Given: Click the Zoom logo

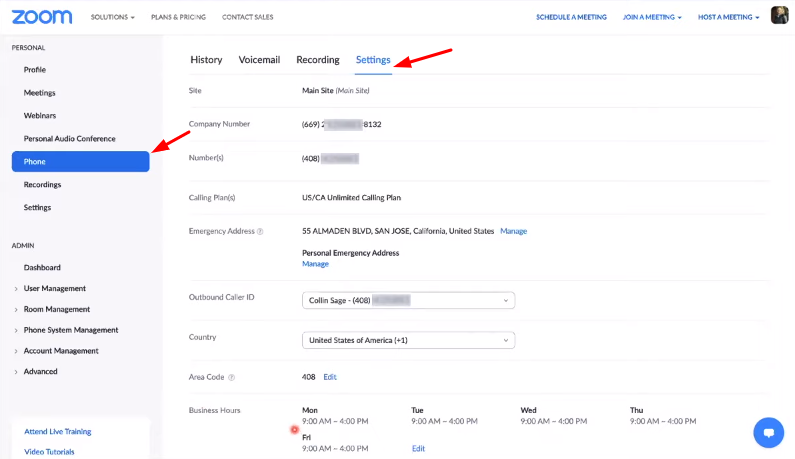Looking at the screenshot, I should [42, 17].
